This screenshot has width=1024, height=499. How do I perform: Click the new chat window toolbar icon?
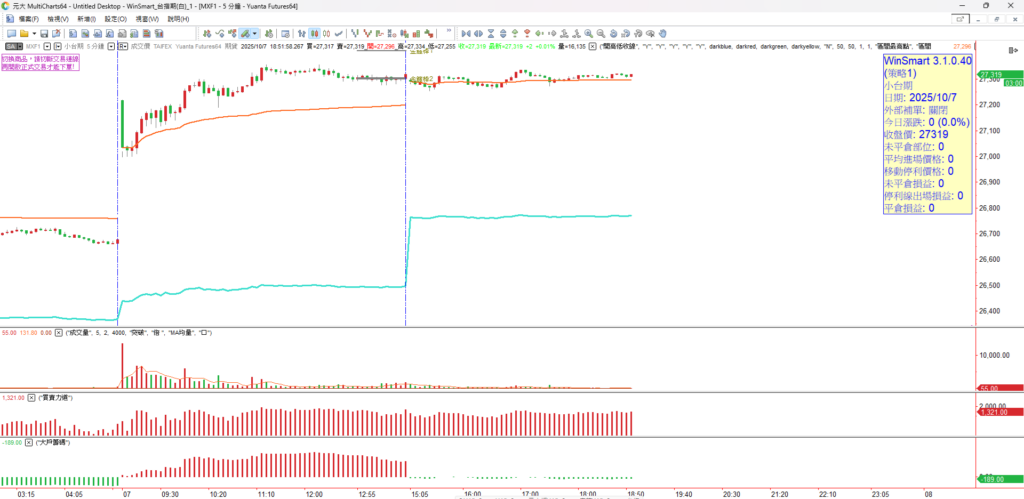click(11, 33)
